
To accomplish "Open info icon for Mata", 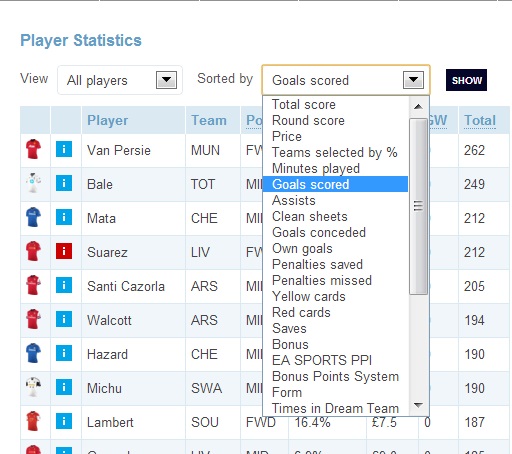I will (64, 217).
